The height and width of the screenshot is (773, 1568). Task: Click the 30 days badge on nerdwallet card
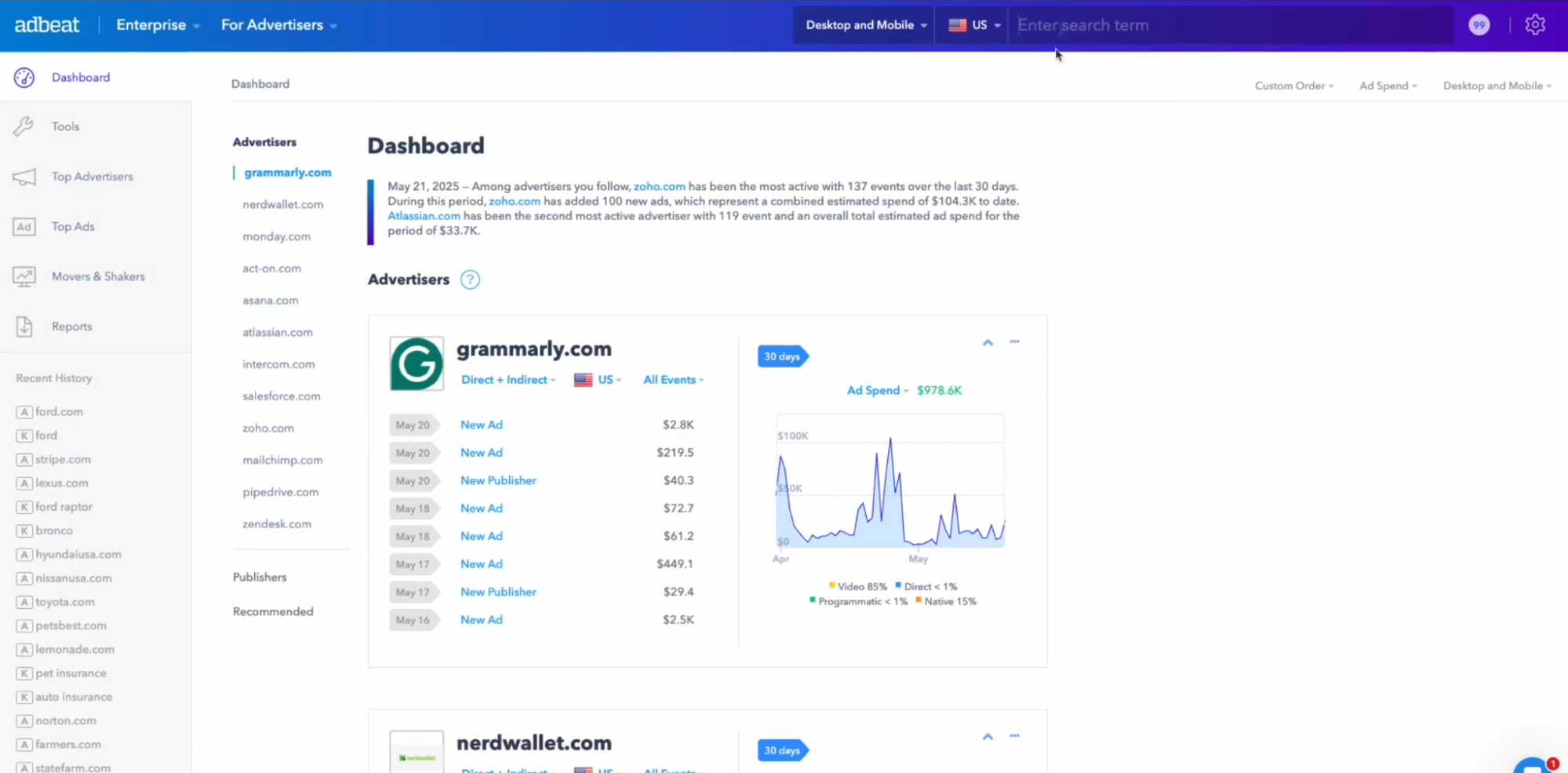(783, 750)
